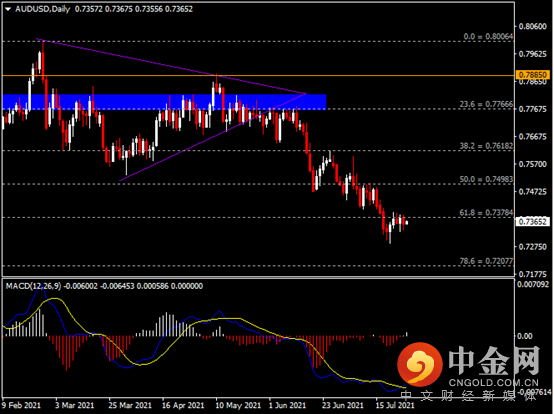Click the orange 0.78850 price label

click(533, 75)
